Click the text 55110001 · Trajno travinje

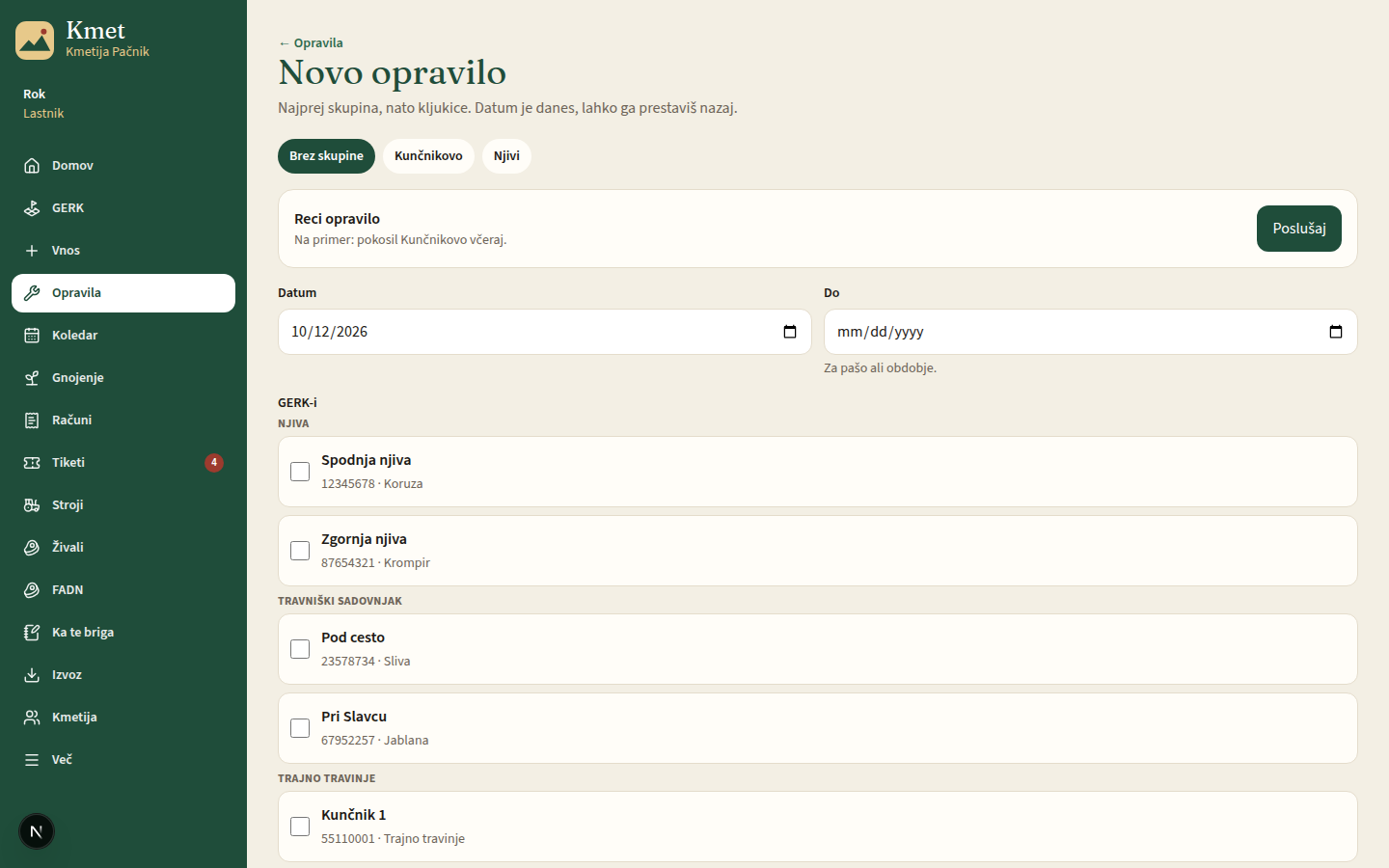tap(393, 839)
